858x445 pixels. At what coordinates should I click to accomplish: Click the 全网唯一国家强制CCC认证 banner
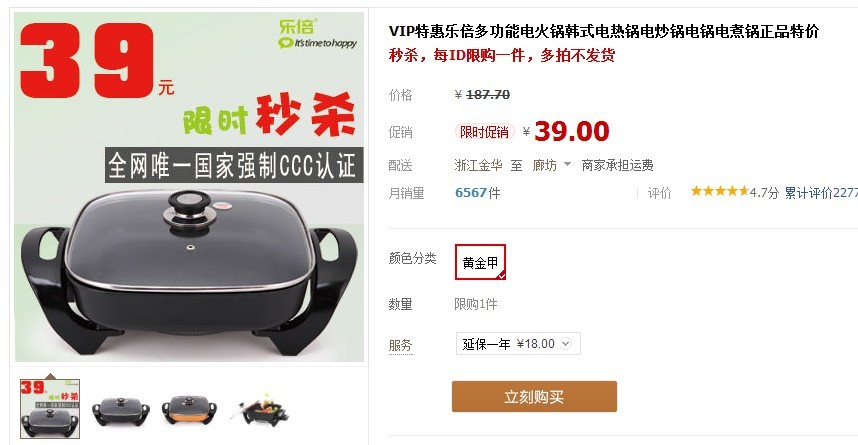tap(234, 165)
